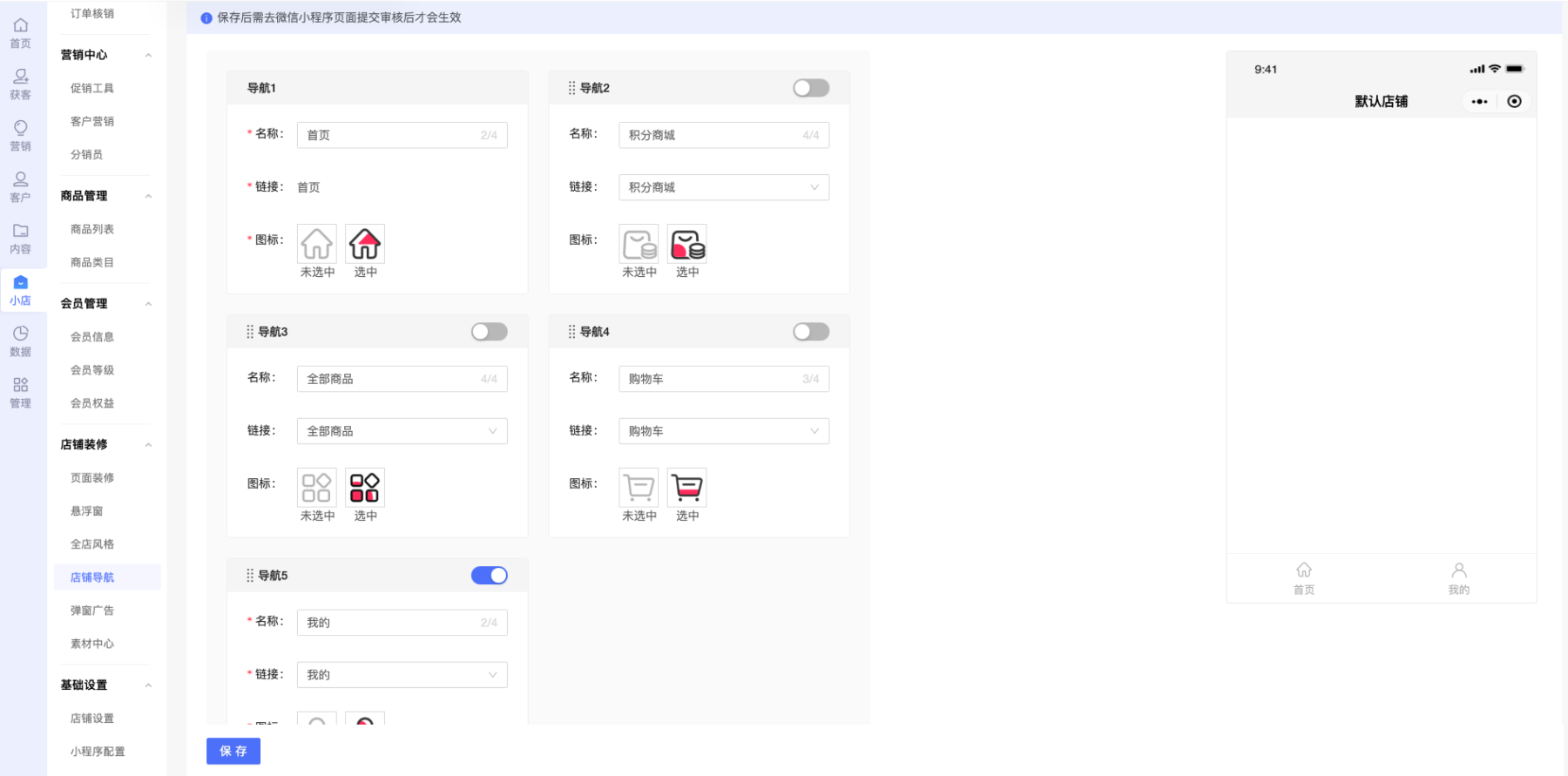Collapse the 店铺装修 menu group
Image resolution: width=1568 pixels, height=776 pixels.
pos(148,445)
